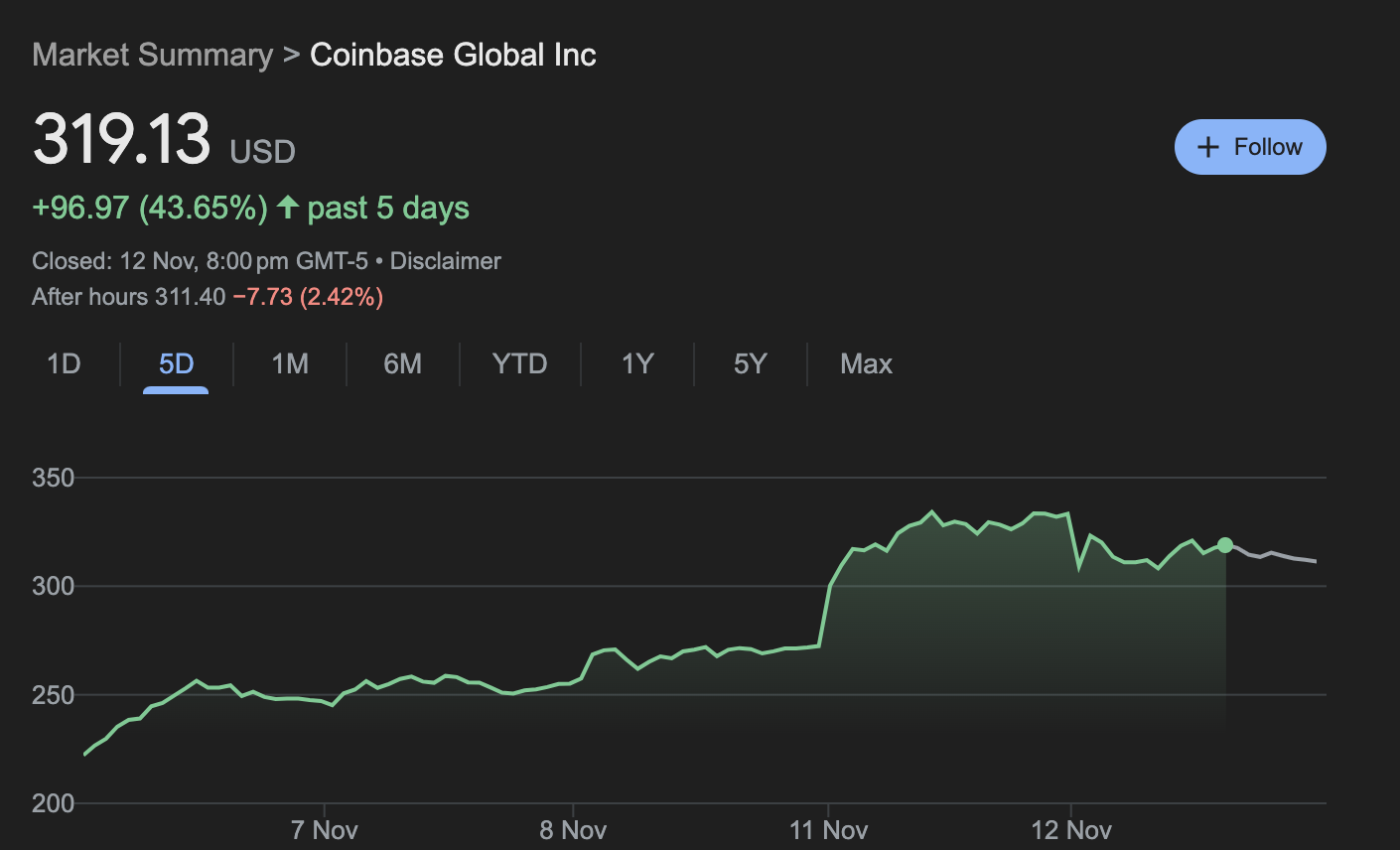Click the Coinbase Global Inc title link
The image size is (1400, 850).
click(x=453, y=55)
